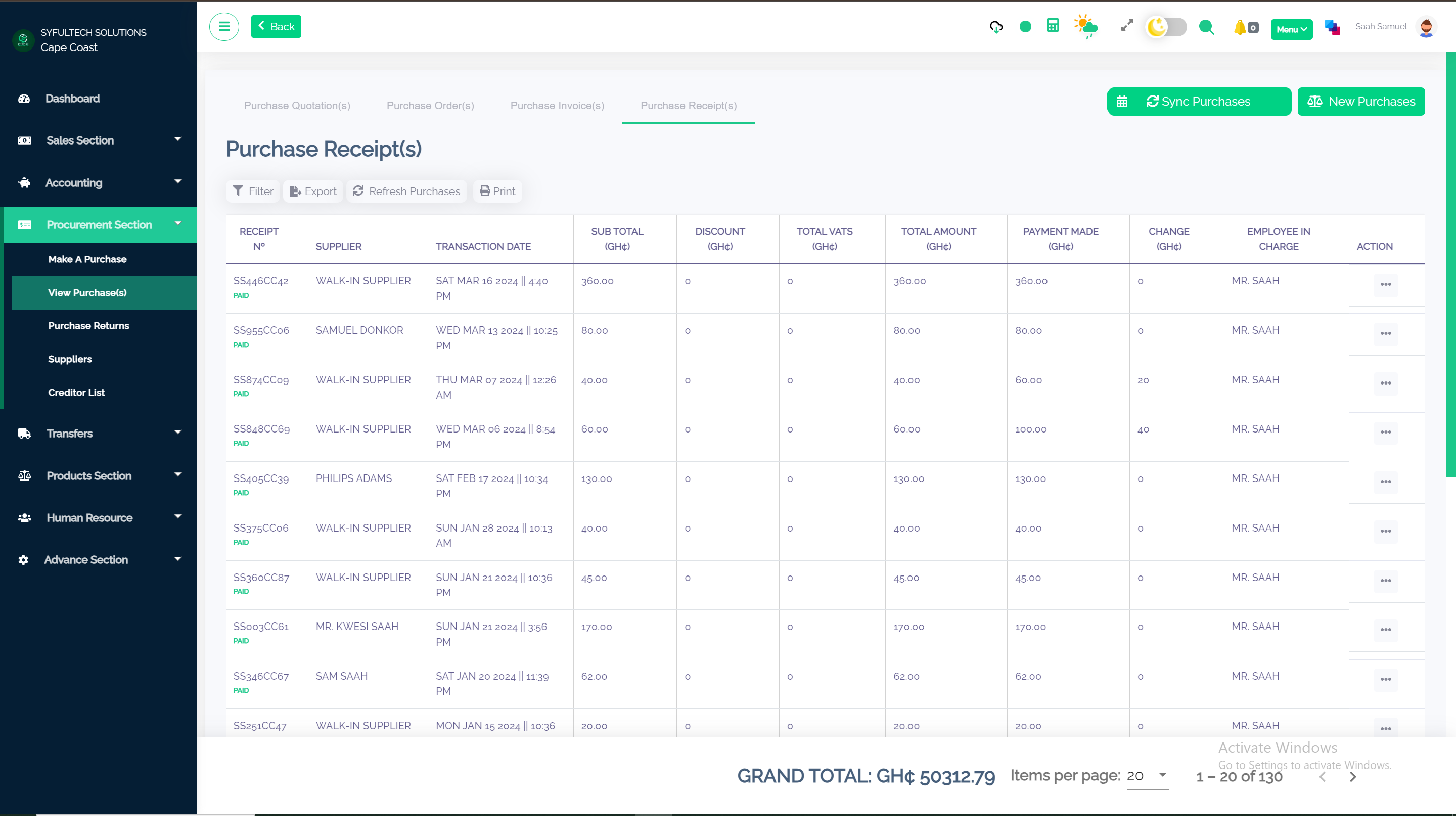Click the blue chat bubbles icon

[x=1332, y=27]
